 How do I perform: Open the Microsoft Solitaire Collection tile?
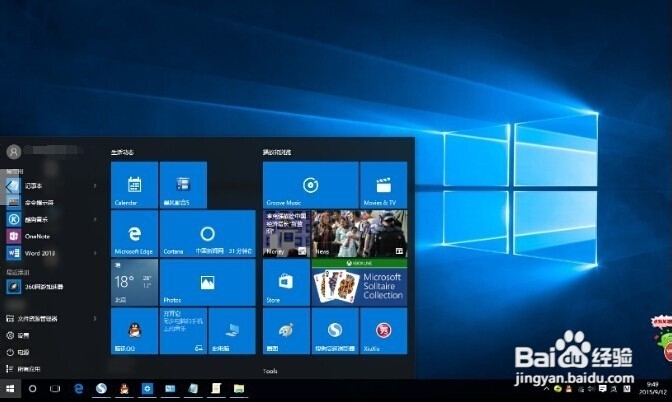click(360, 282)
